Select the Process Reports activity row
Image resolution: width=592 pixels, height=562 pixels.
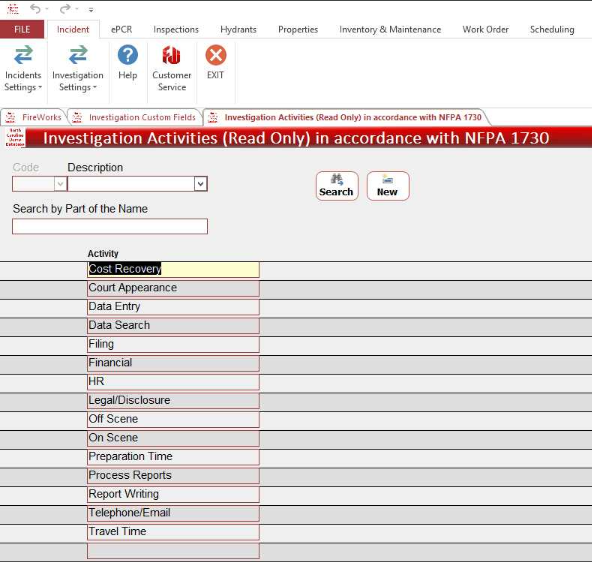pyautogui.click(x=173, y=476)
